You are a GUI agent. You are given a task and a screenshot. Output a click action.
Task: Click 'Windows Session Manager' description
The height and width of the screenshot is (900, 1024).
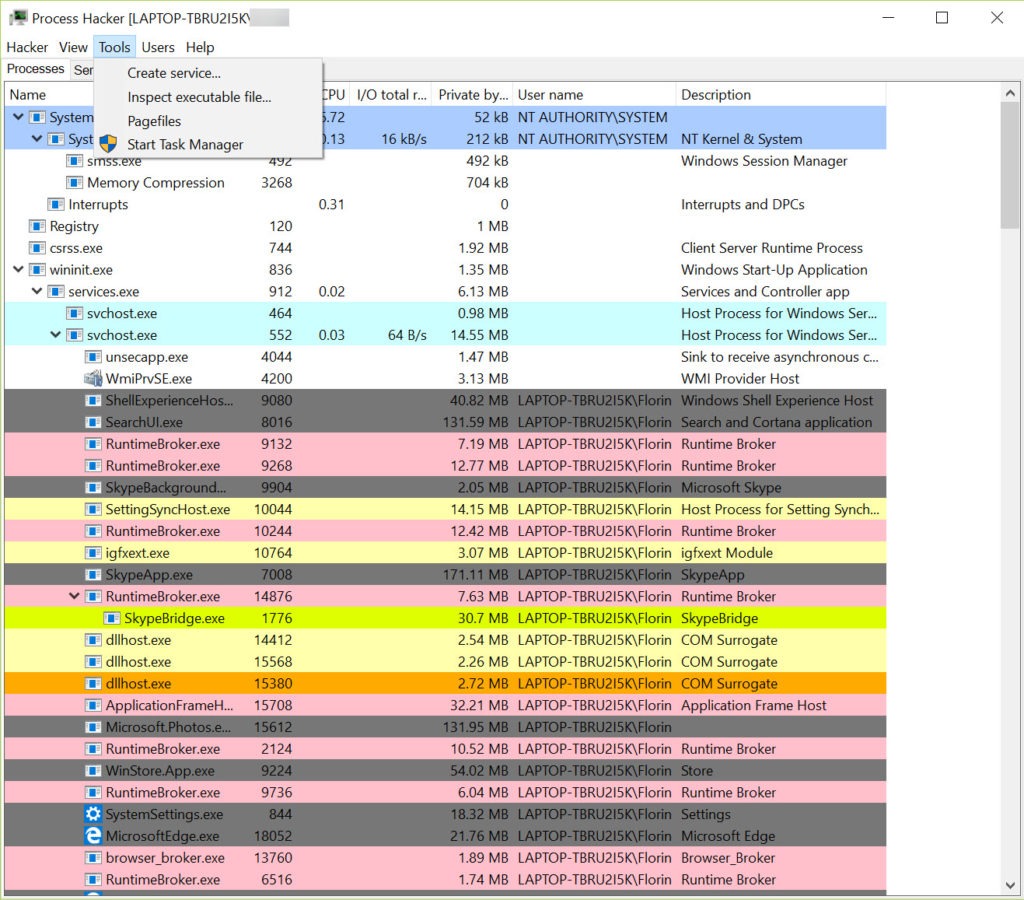tap(763, 161)
